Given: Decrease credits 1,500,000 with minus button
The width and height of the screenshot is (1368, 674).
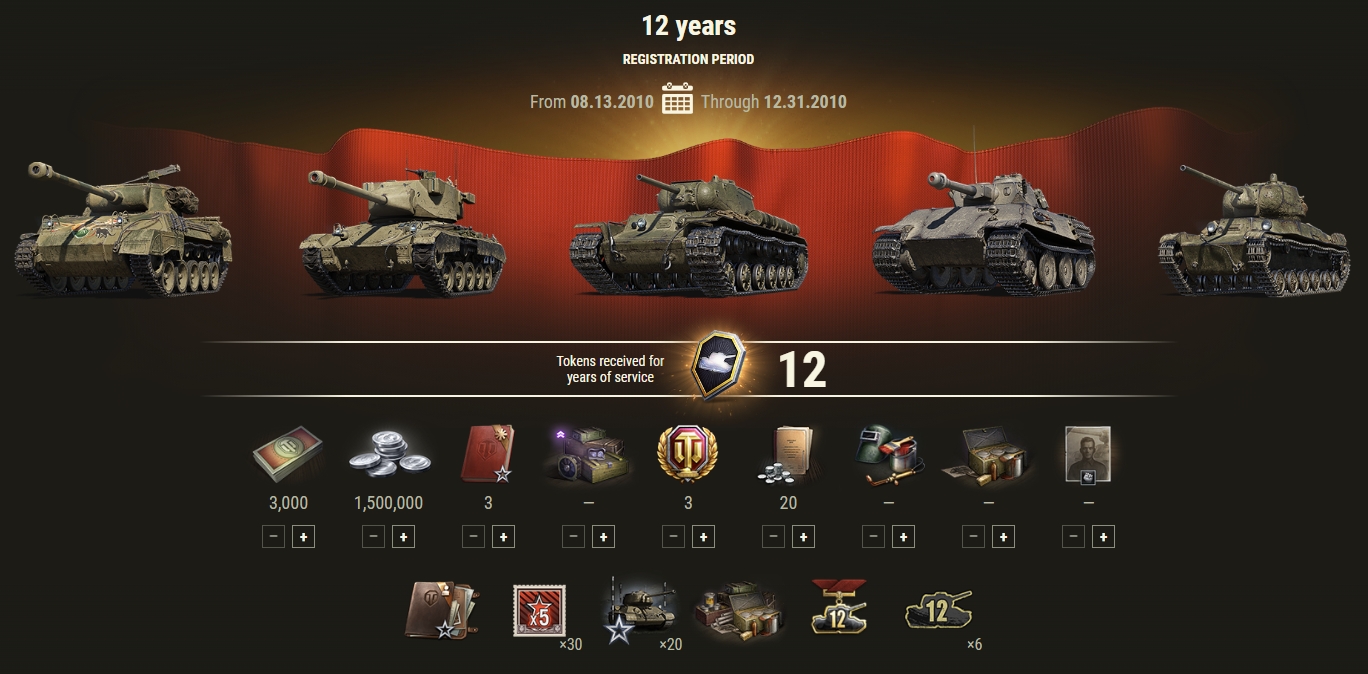Looking at the screenshot, I should click(x=373, y=537).
